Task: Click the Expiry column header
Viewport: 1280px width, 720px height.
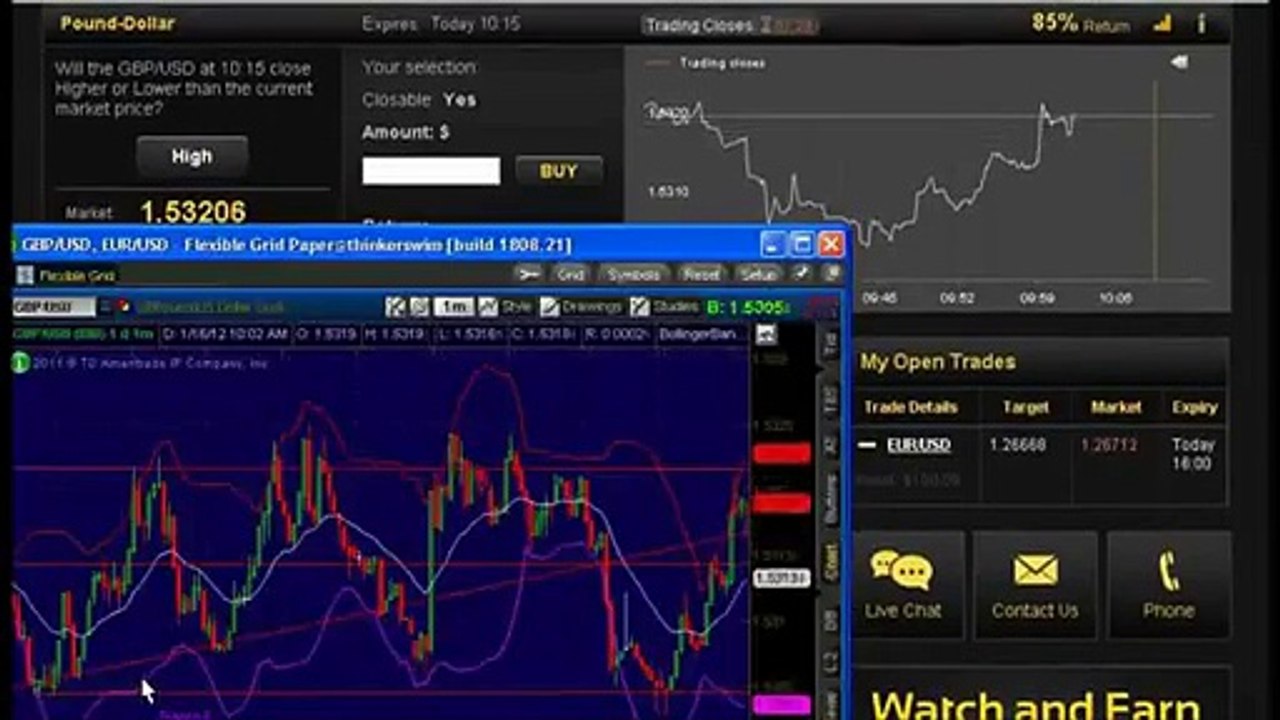Action: click(x=1195, y=407)
